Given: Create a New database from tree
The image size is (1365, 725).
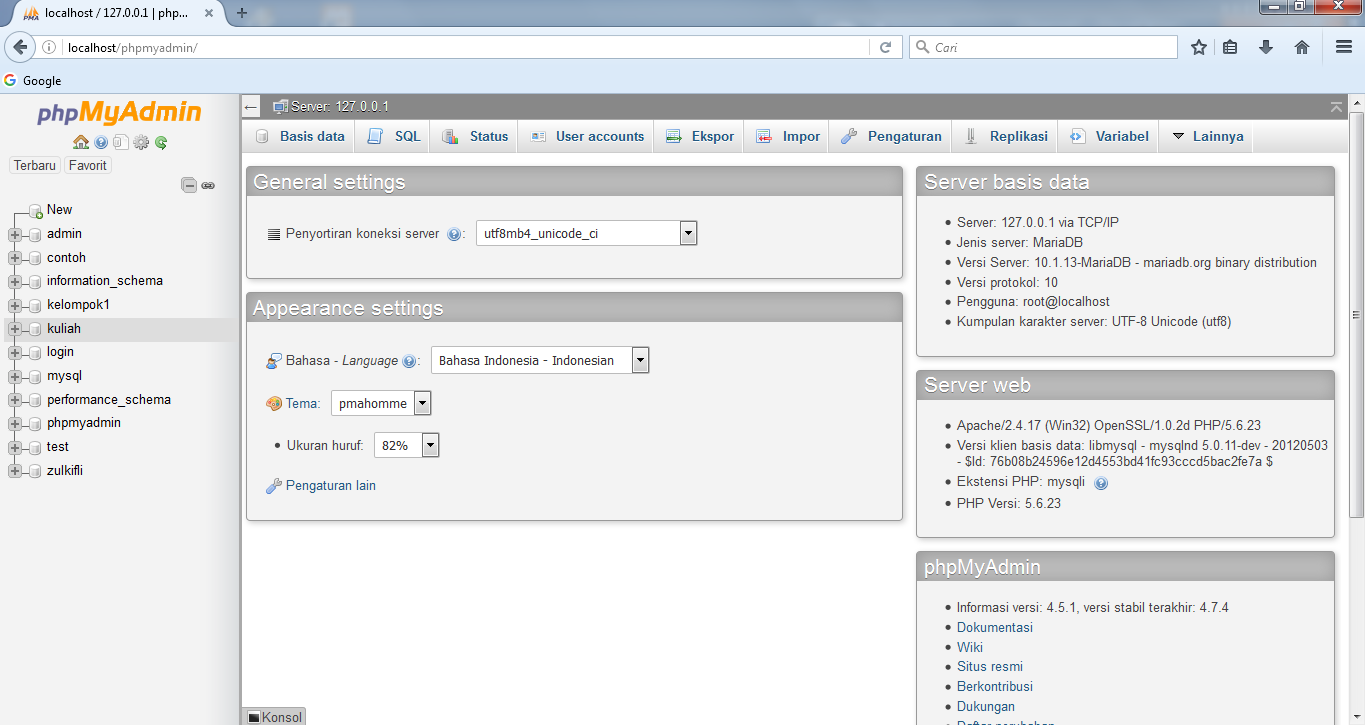Looking at the screenshot, I should (x=59, y=210).
